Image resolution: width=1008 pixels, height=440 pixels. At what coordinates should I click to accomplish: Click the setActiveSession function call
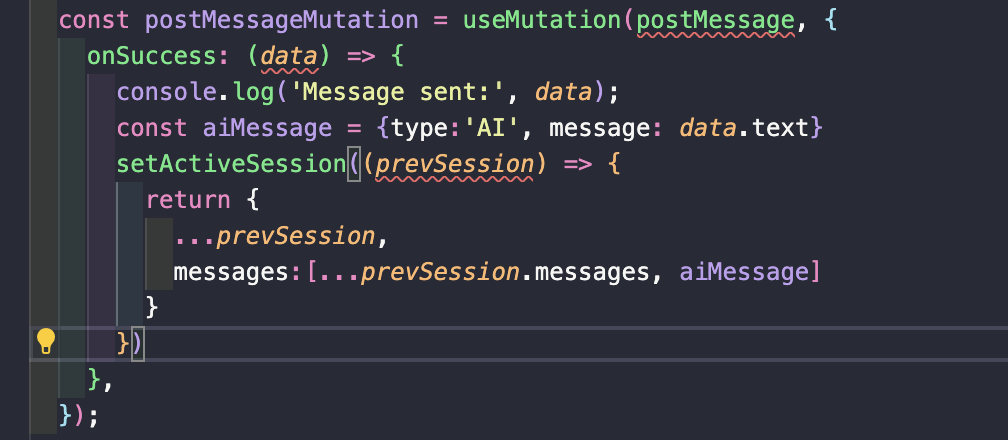coord(231,165)
